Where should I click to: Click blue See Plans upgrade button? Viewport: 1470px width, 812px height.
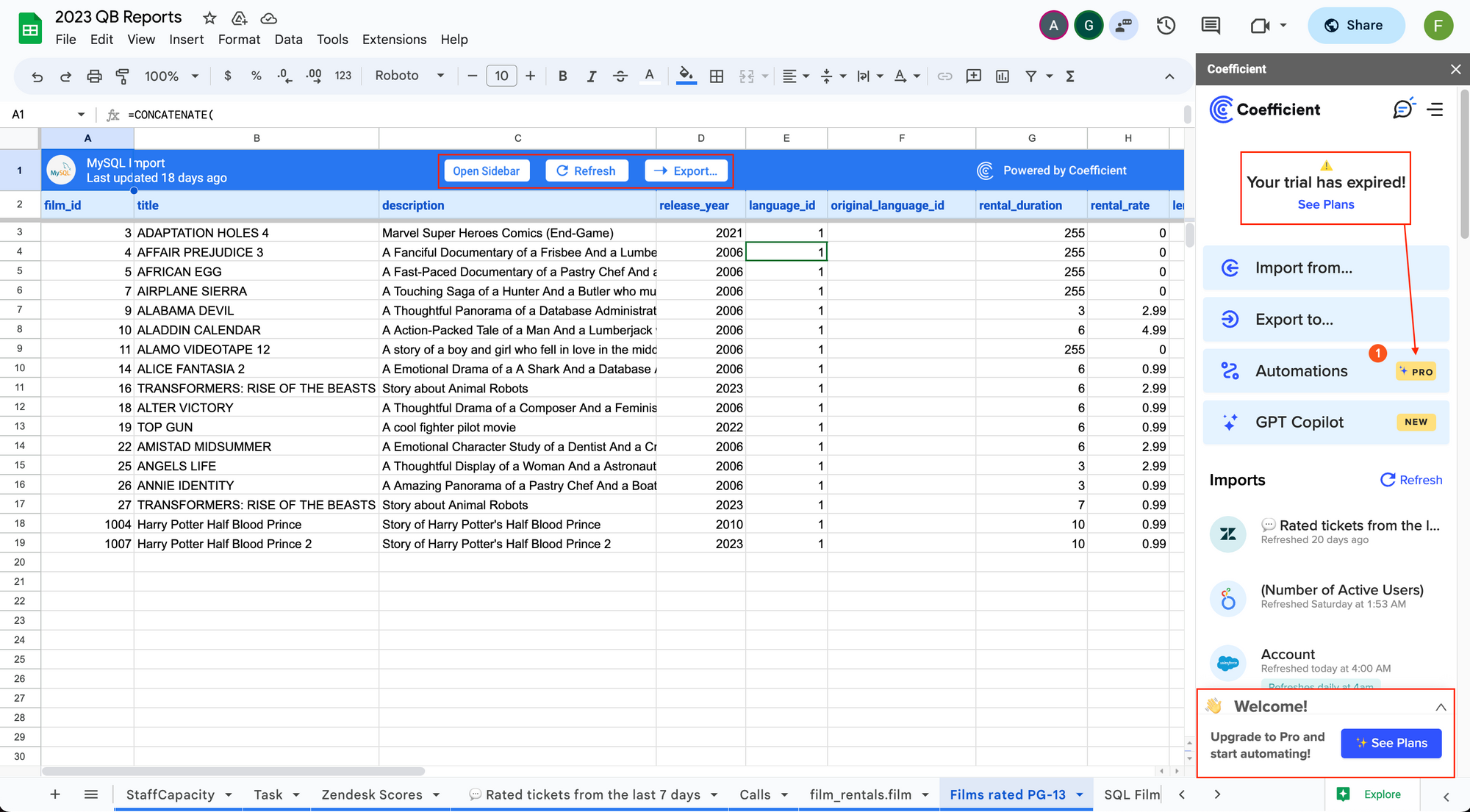1391,743
